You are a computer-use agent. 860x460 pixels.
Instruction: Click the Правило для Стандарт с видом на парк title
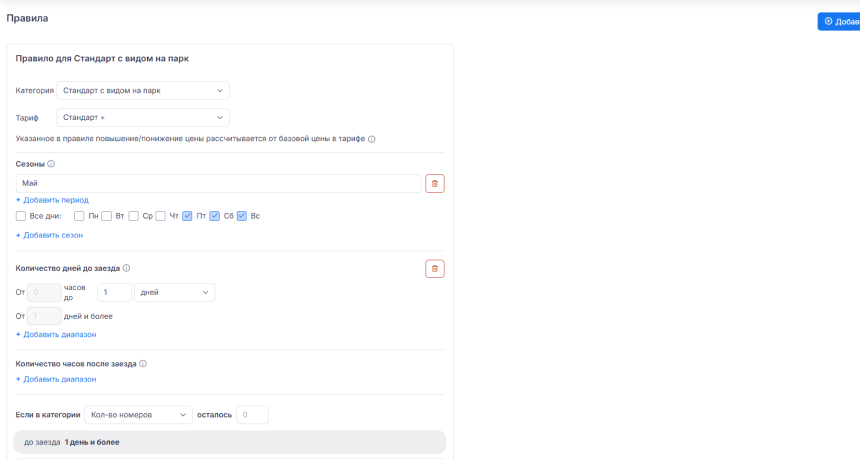(102, 58)
